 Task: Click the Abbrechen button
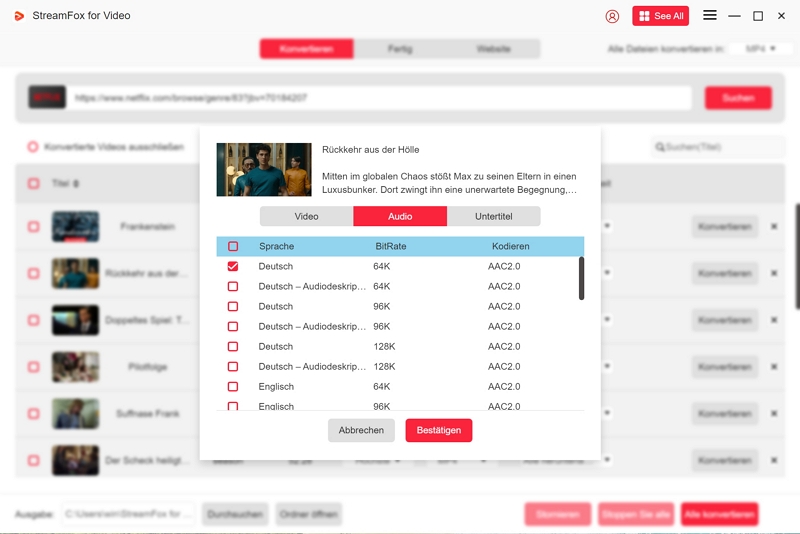coord(361,430)
